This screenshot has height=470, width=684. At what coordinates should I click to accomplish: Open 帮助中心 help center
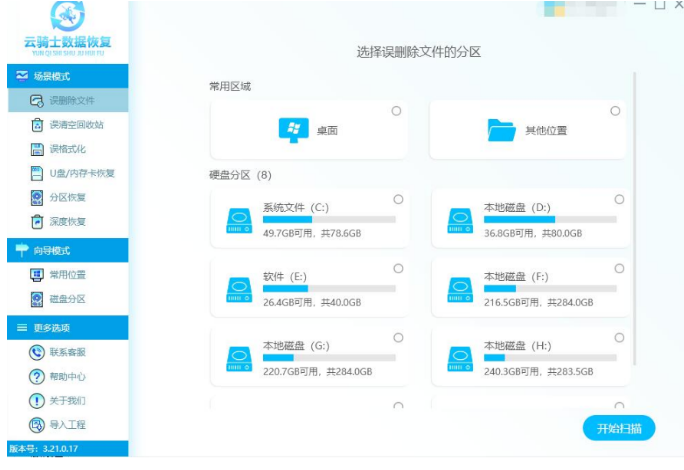click(x=37, y=376)
